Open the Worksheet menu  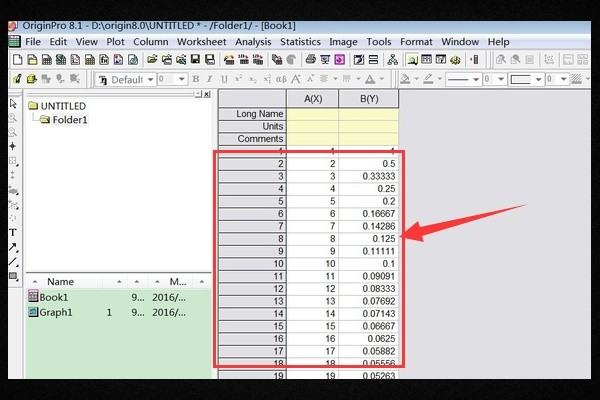tap(202, 42)
